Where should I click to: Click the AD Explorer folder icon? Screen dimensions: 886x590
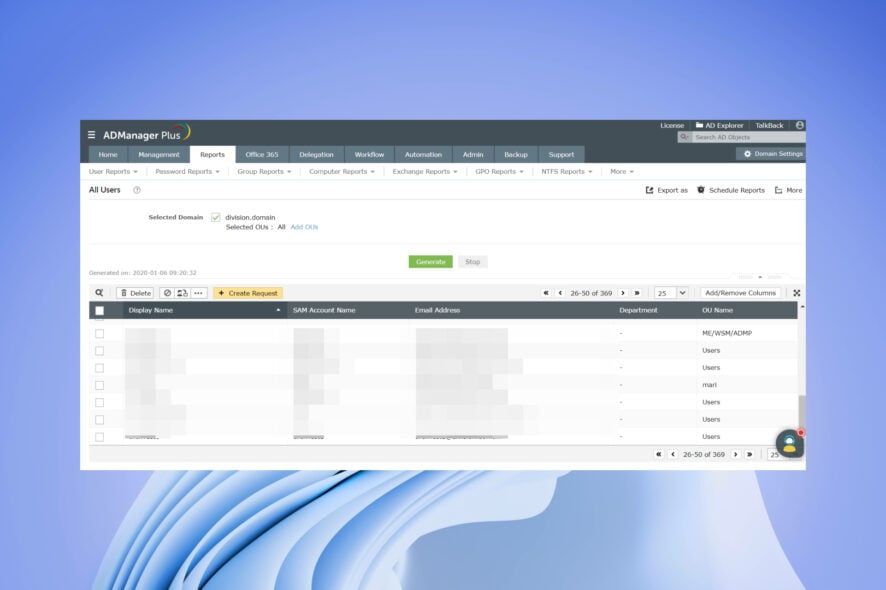click(x=701, y=125)
